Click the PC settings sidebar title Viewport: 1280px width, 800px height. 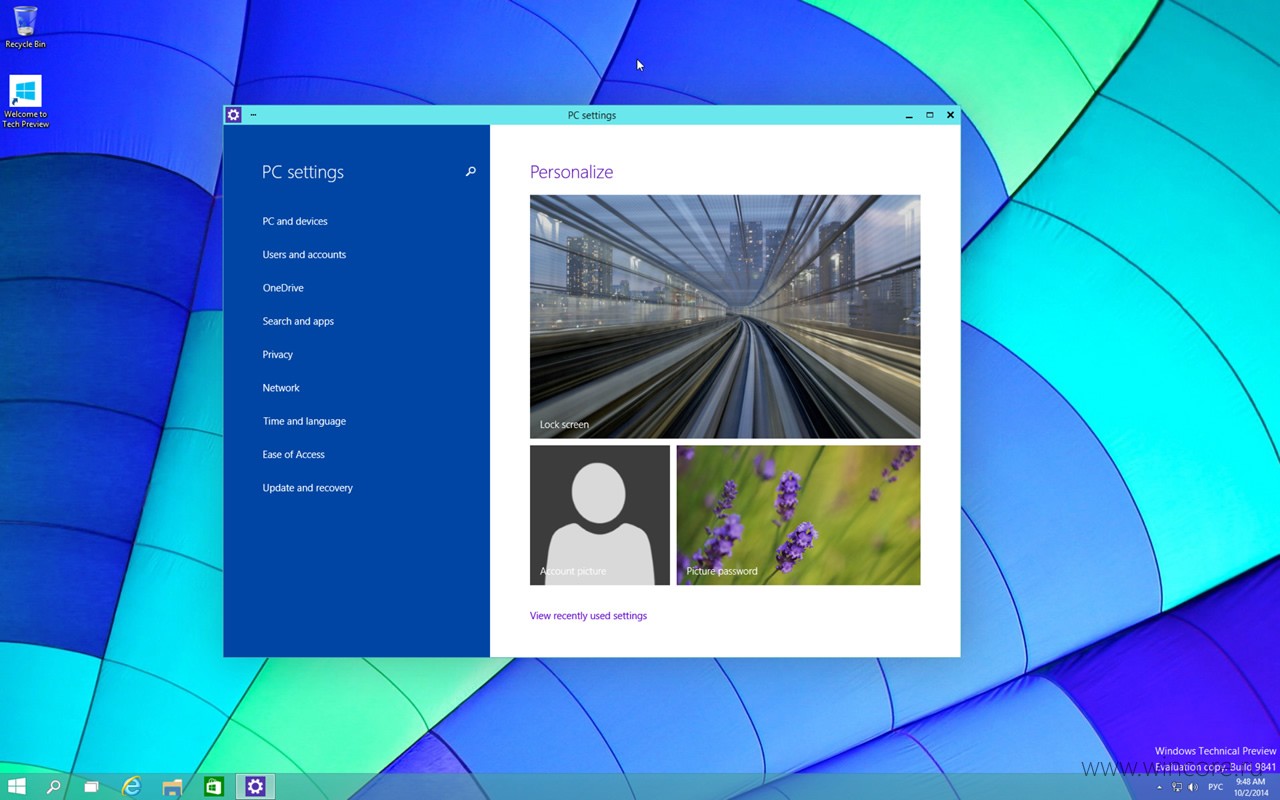point(303,172)
